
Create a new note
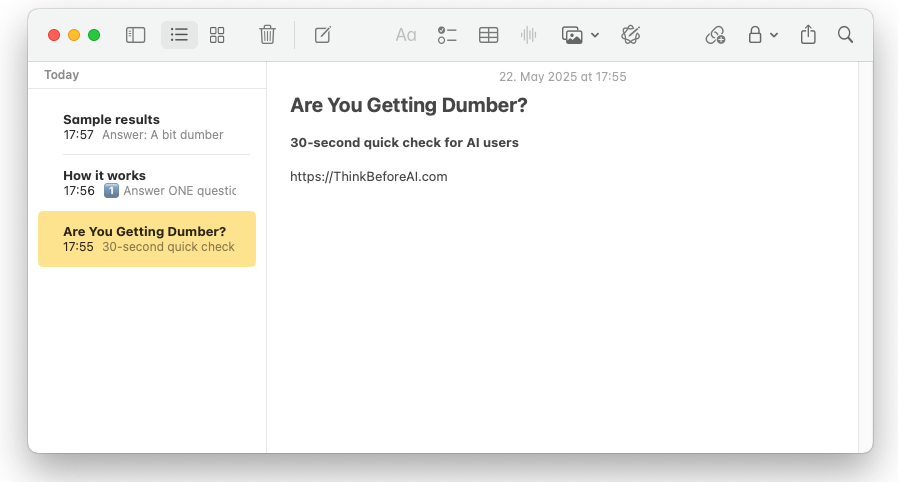[323, 35]
